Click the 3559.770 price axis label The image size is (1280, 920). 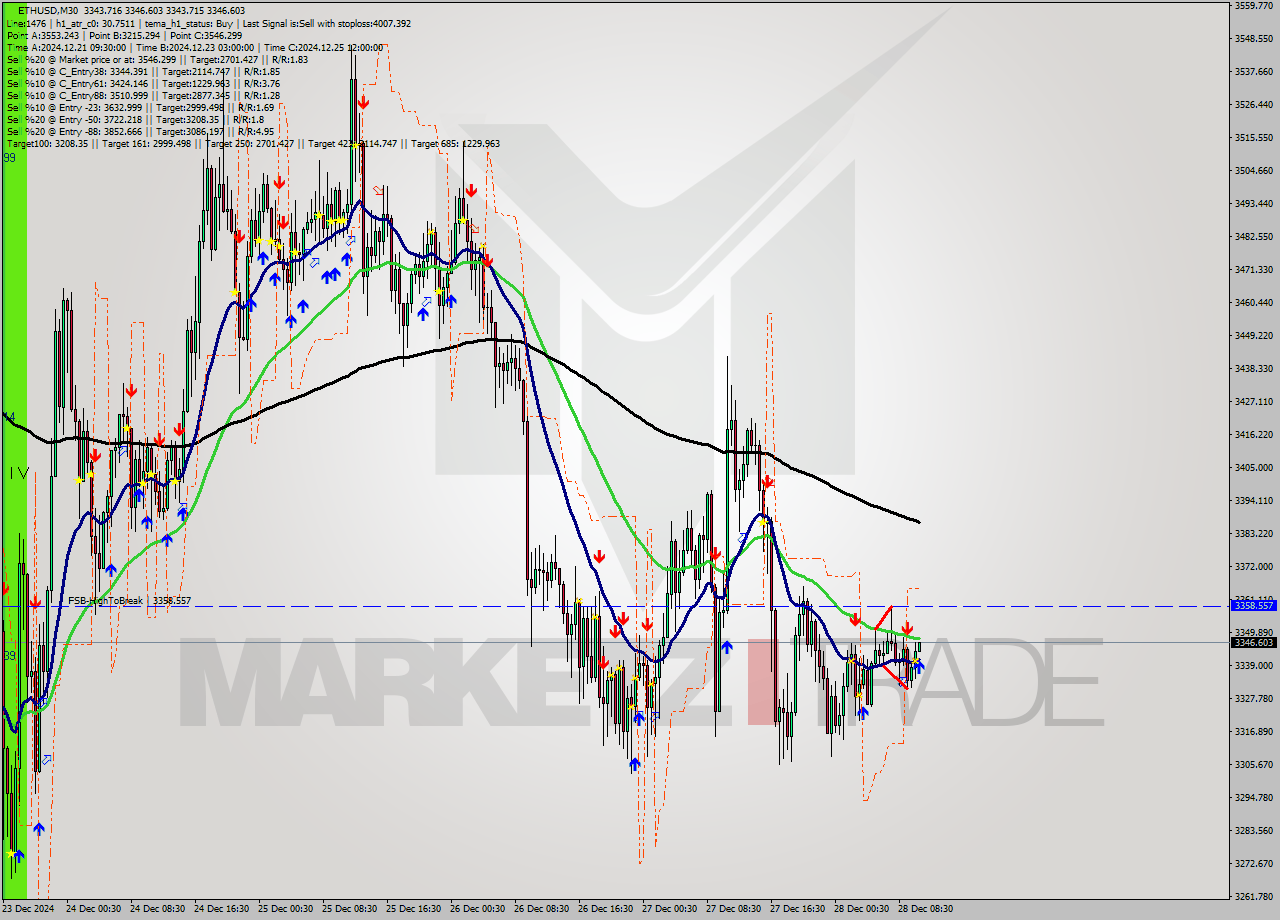[x=1253, y=5]
